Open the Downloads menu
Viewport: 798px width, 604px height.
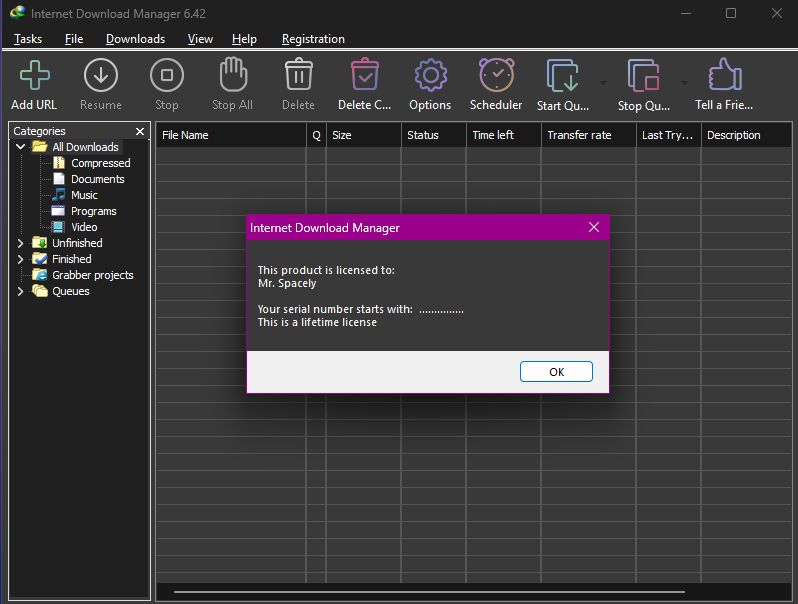135,39
